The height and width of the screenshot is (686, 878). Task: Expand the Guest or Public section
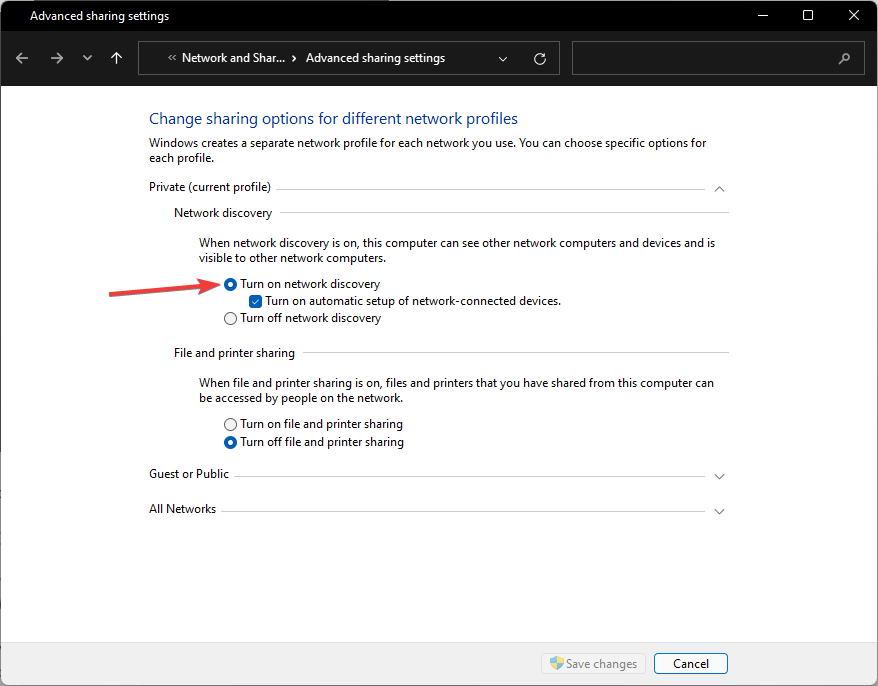pos(719,476)
